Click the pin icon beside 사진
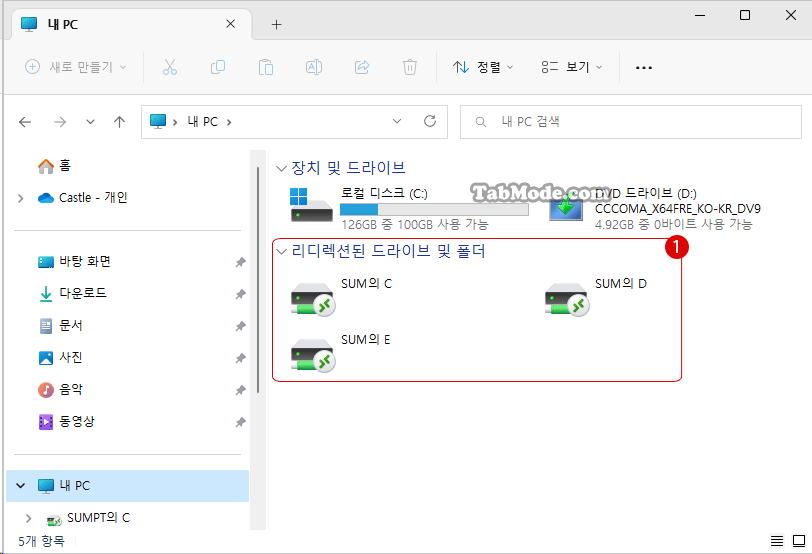 pyautogui.click(x=240, y=358)
